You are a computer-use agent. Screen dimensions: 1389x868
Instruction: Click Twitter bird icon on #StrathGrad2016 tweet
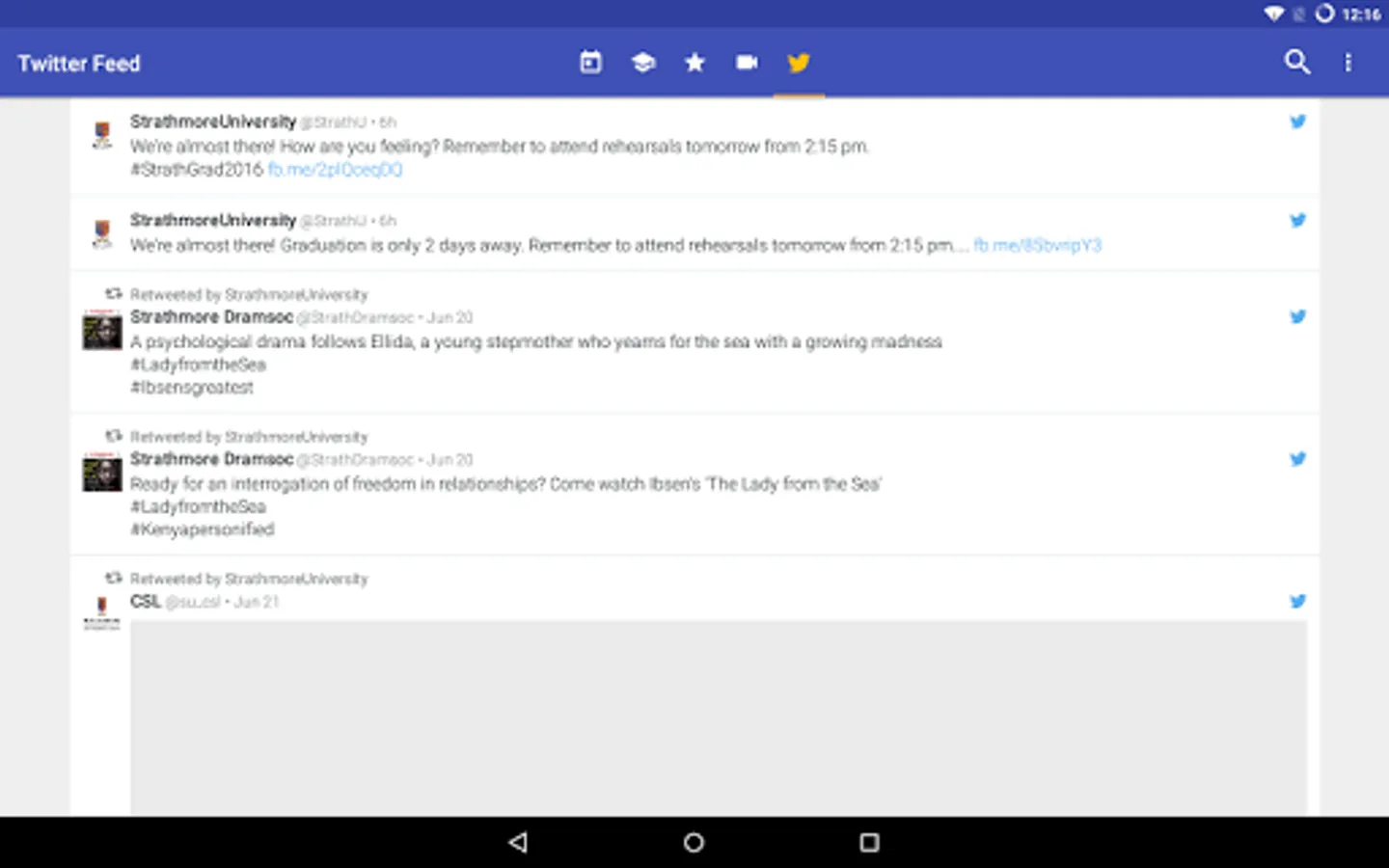tap(1298, 122)
